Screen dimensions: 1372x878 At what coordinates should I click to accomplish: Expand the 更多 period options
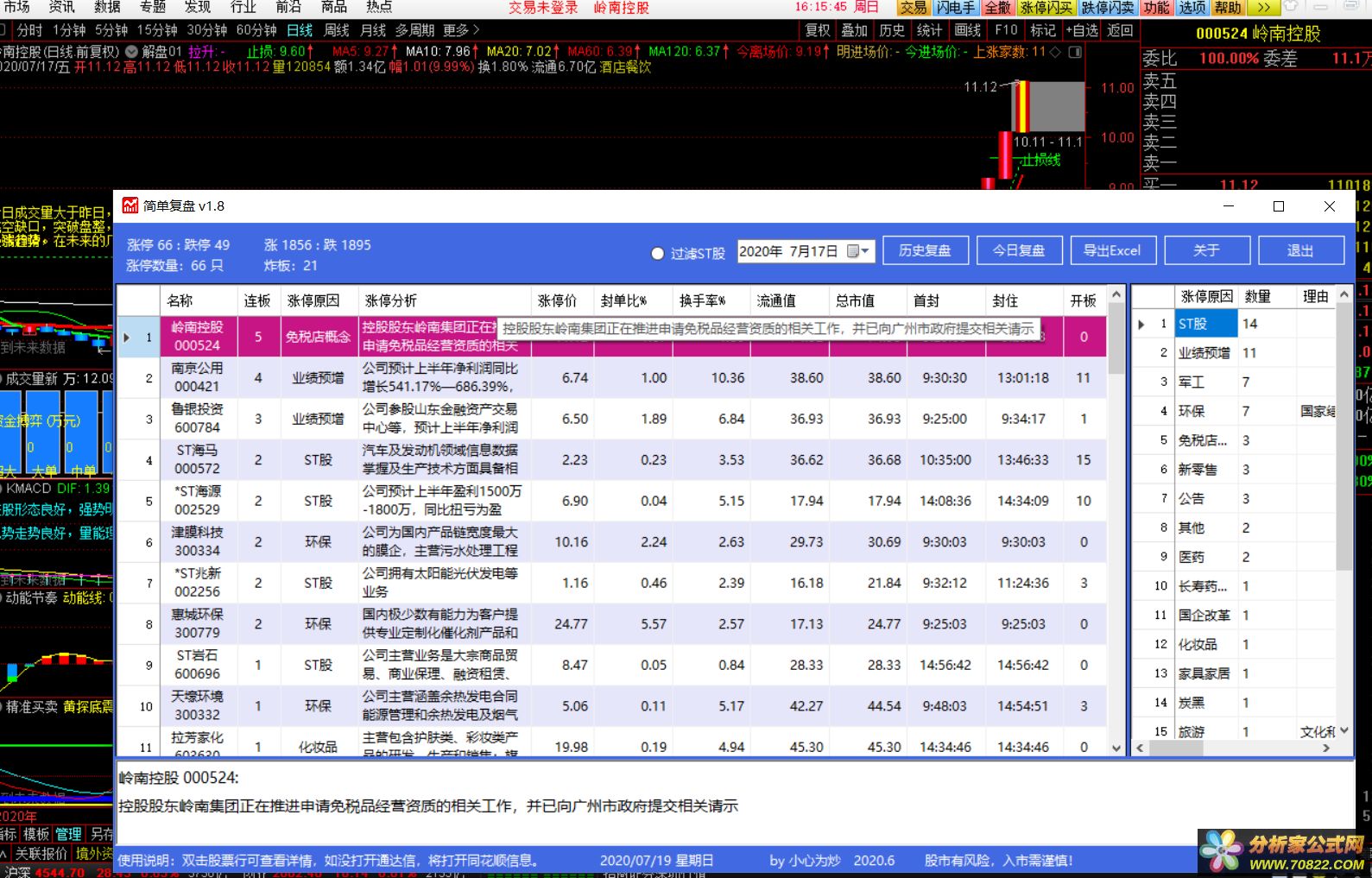(462, 30)
